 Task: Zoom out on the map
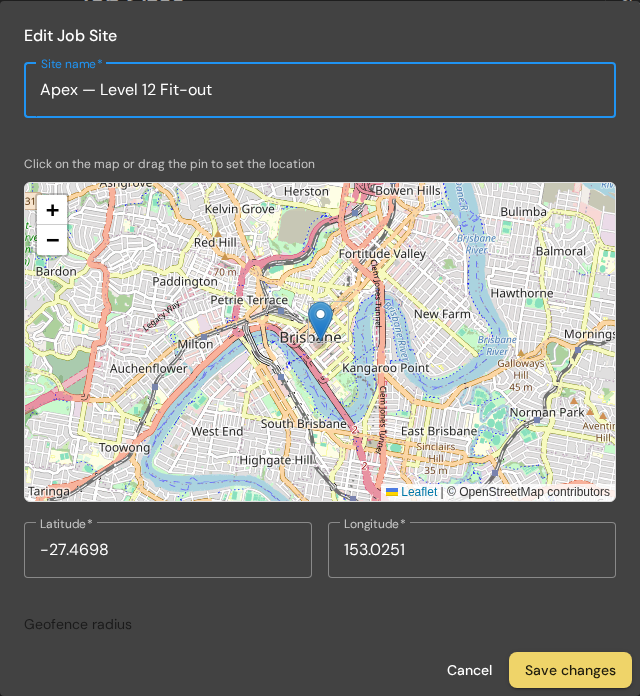pyautogui.click(x=52, y=240)
